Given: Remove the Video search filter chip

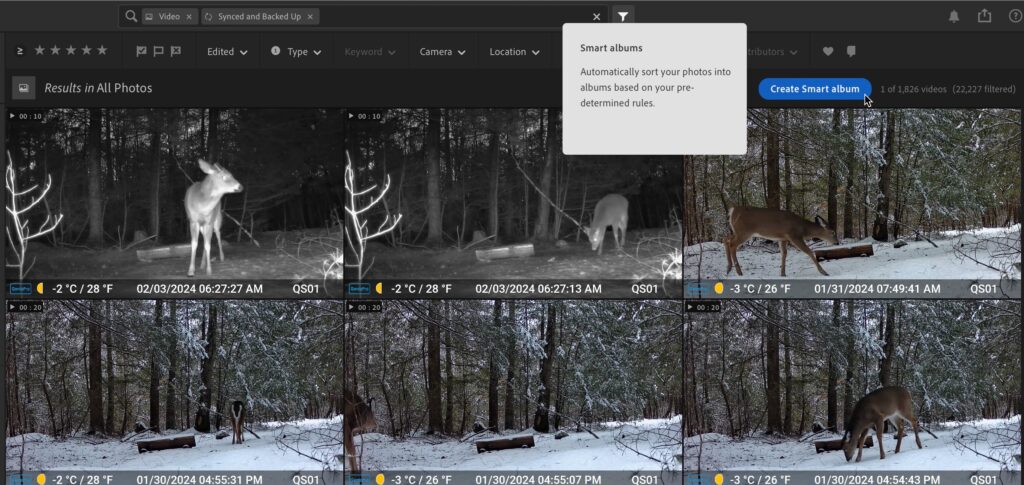Looking at the screenshot, I should pos(189,17).
